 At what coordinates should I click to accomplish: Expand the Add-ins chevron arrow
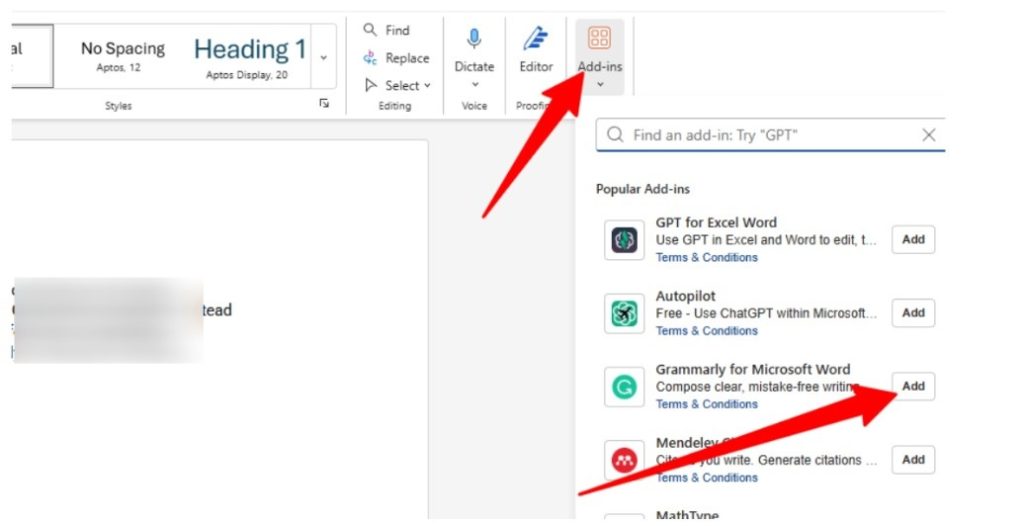pyautogui.click(x=600, y=84)
